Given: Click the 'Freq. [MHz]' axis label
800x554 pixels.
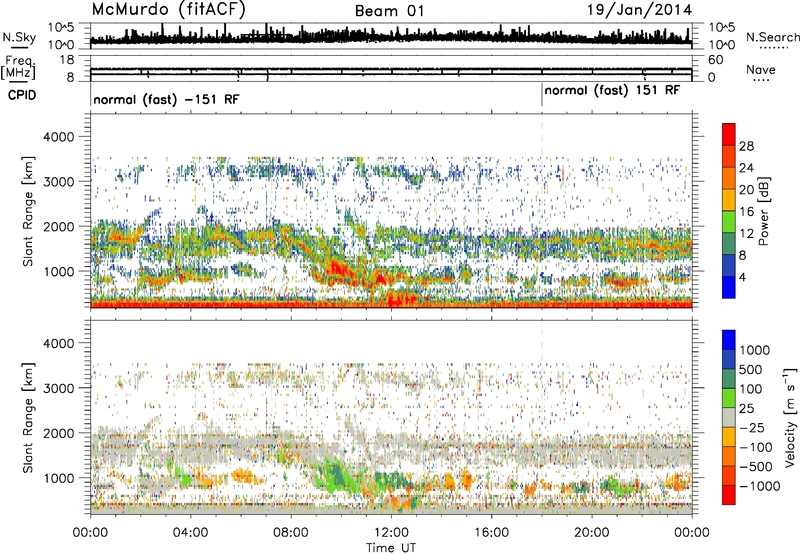Looking at the screenshot, I should 18,67.
